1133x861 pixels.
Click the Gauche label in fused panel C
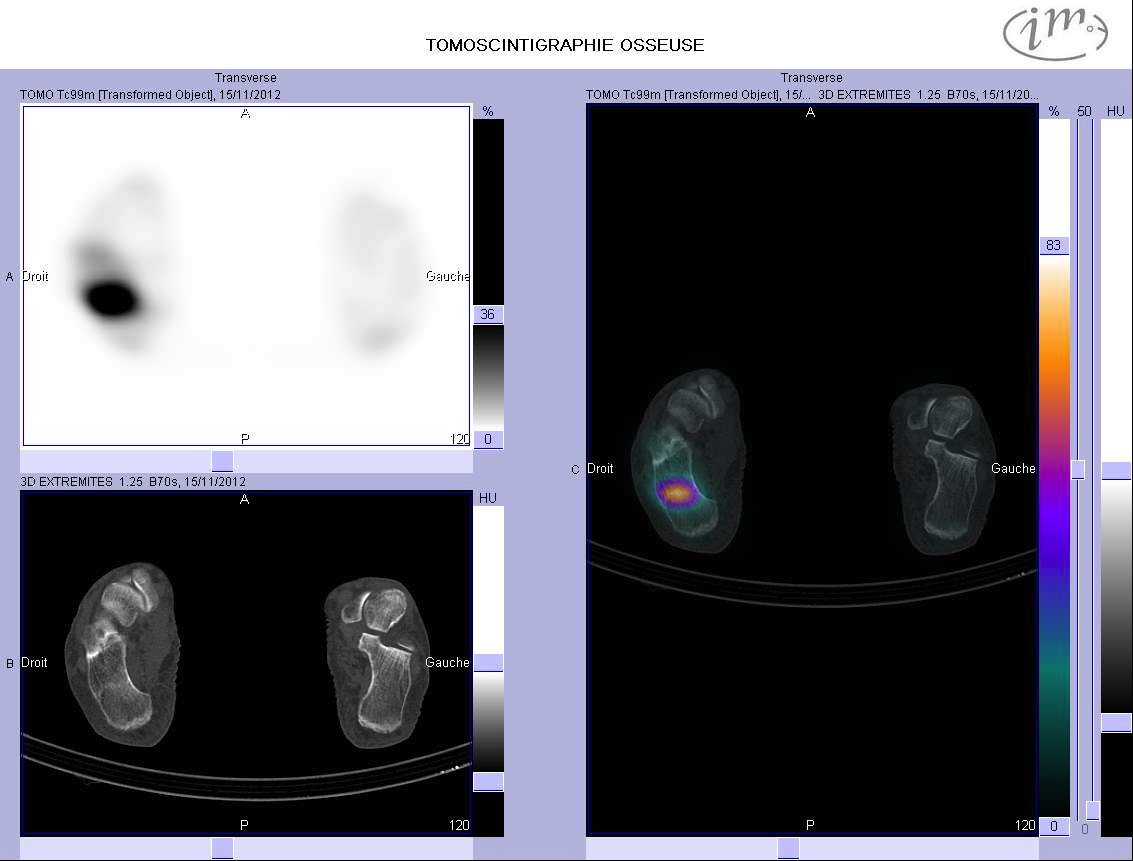point(1013,469)
